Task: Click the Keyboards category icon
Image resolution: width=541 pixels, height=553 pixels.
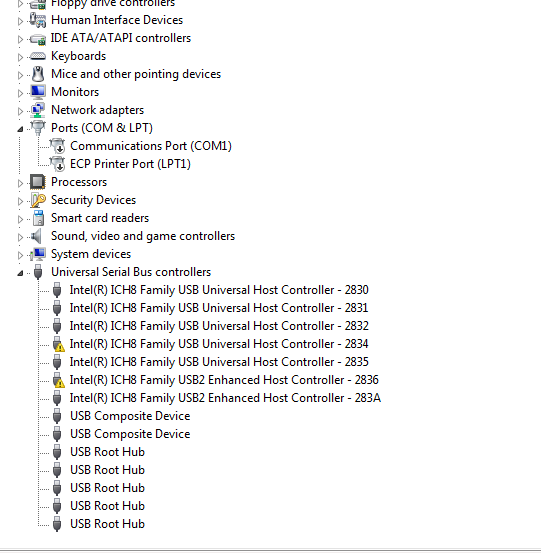Action: [38, 56]
